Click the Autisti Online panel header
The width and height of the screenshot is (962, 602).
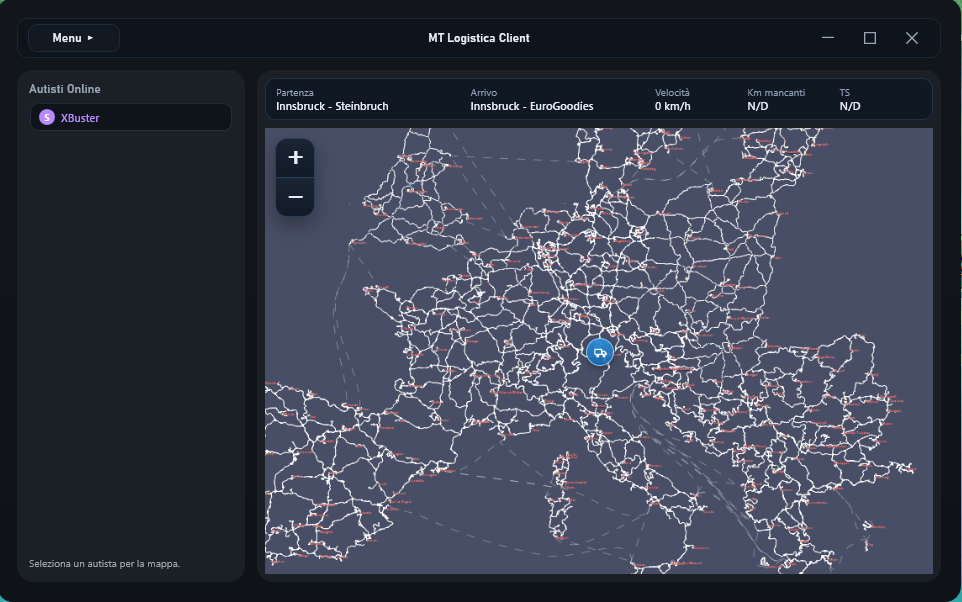64,88
